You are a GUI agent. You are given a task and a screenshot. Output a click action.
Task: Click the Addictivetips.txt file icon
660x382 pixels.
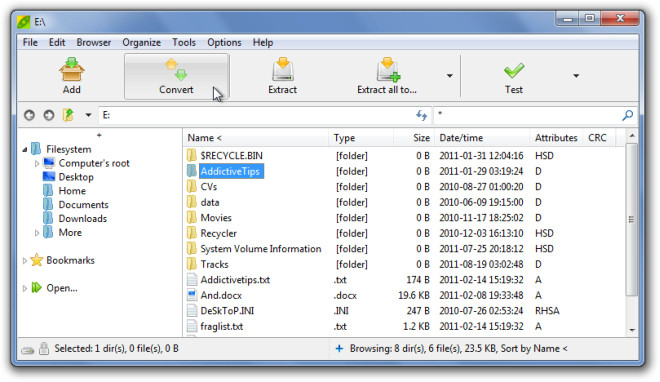[x=192, y=279]
